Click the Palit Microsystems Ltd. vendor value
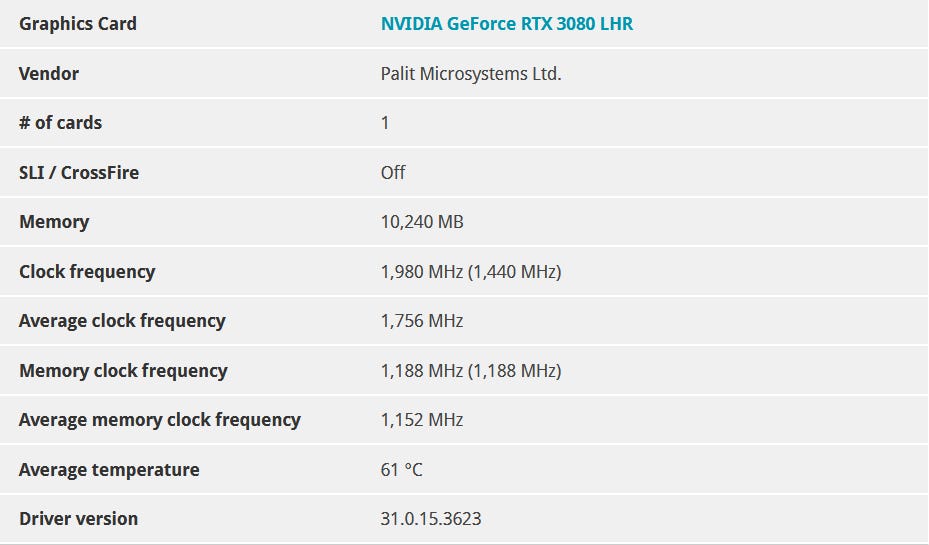929x545 pixels. [471, 74]
